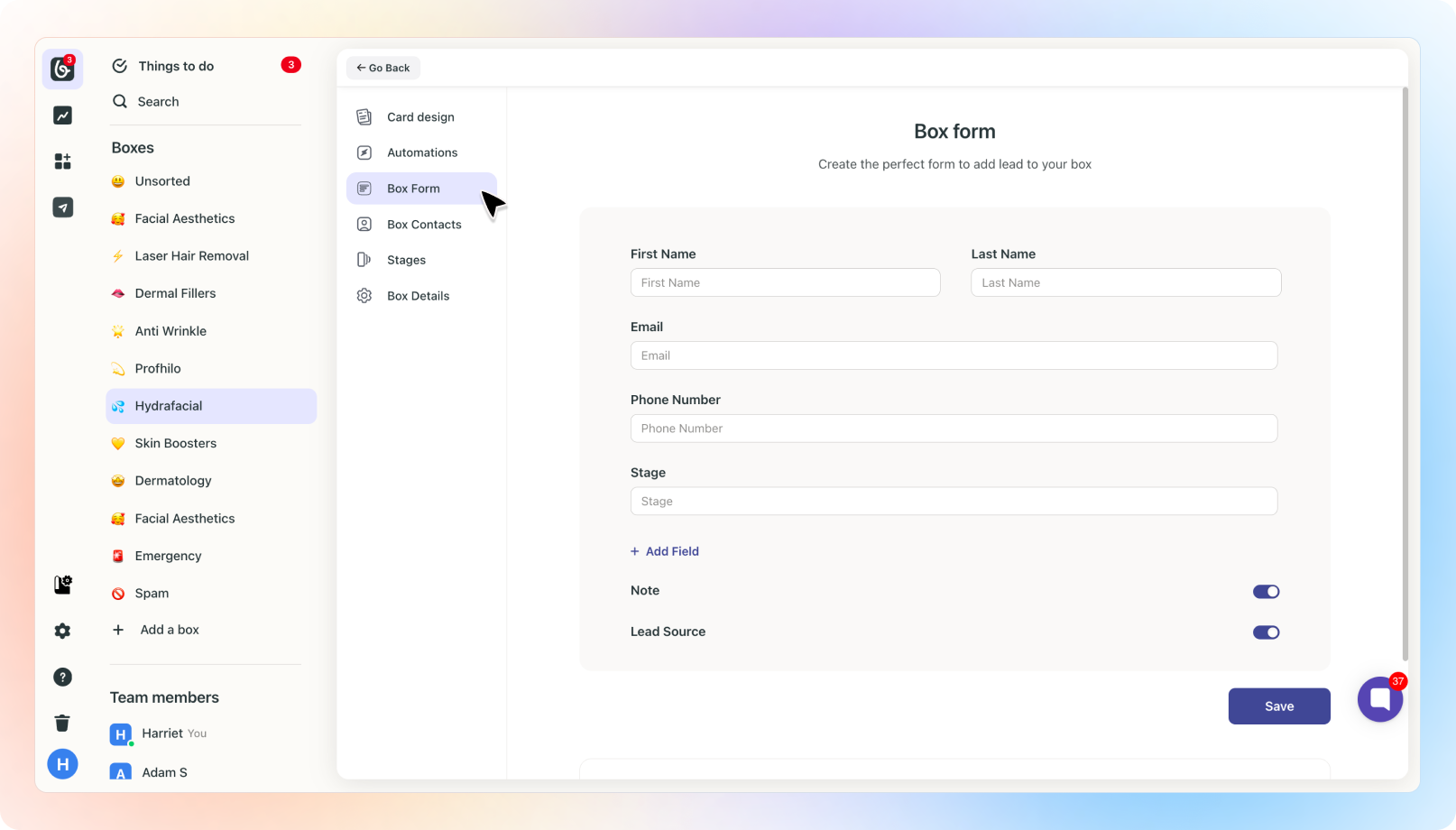
Task: Click the Search magnifier icon
Action: point(119,101)
